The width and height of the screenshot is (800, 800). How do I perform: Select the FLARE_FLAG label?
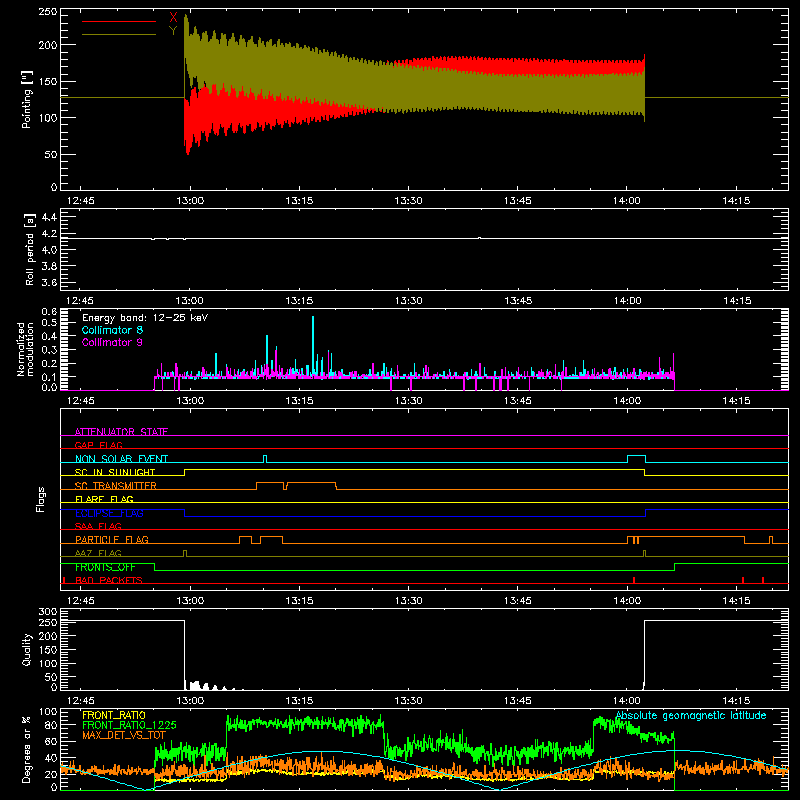104,499
